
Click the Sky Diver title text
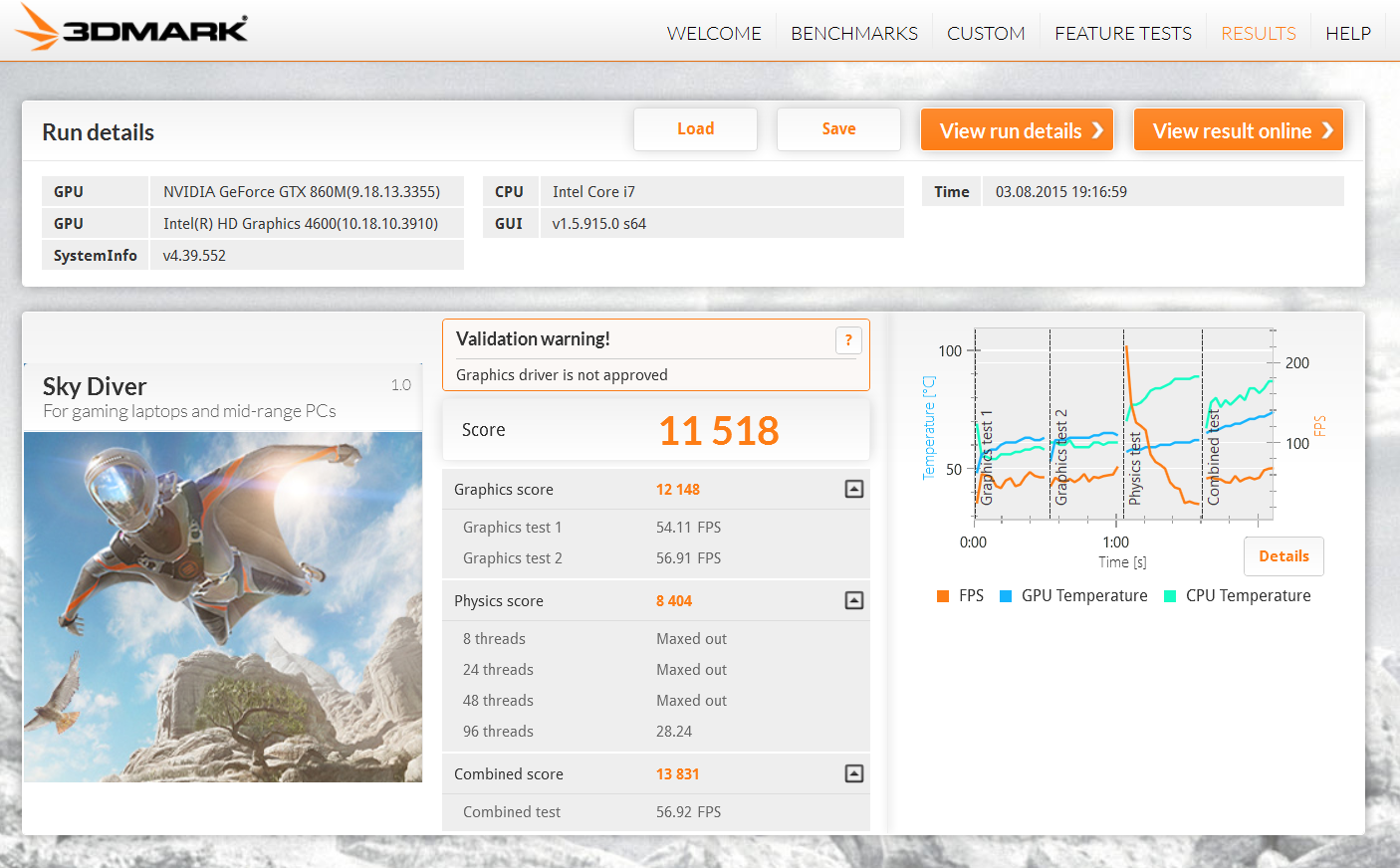pos(95,386)
